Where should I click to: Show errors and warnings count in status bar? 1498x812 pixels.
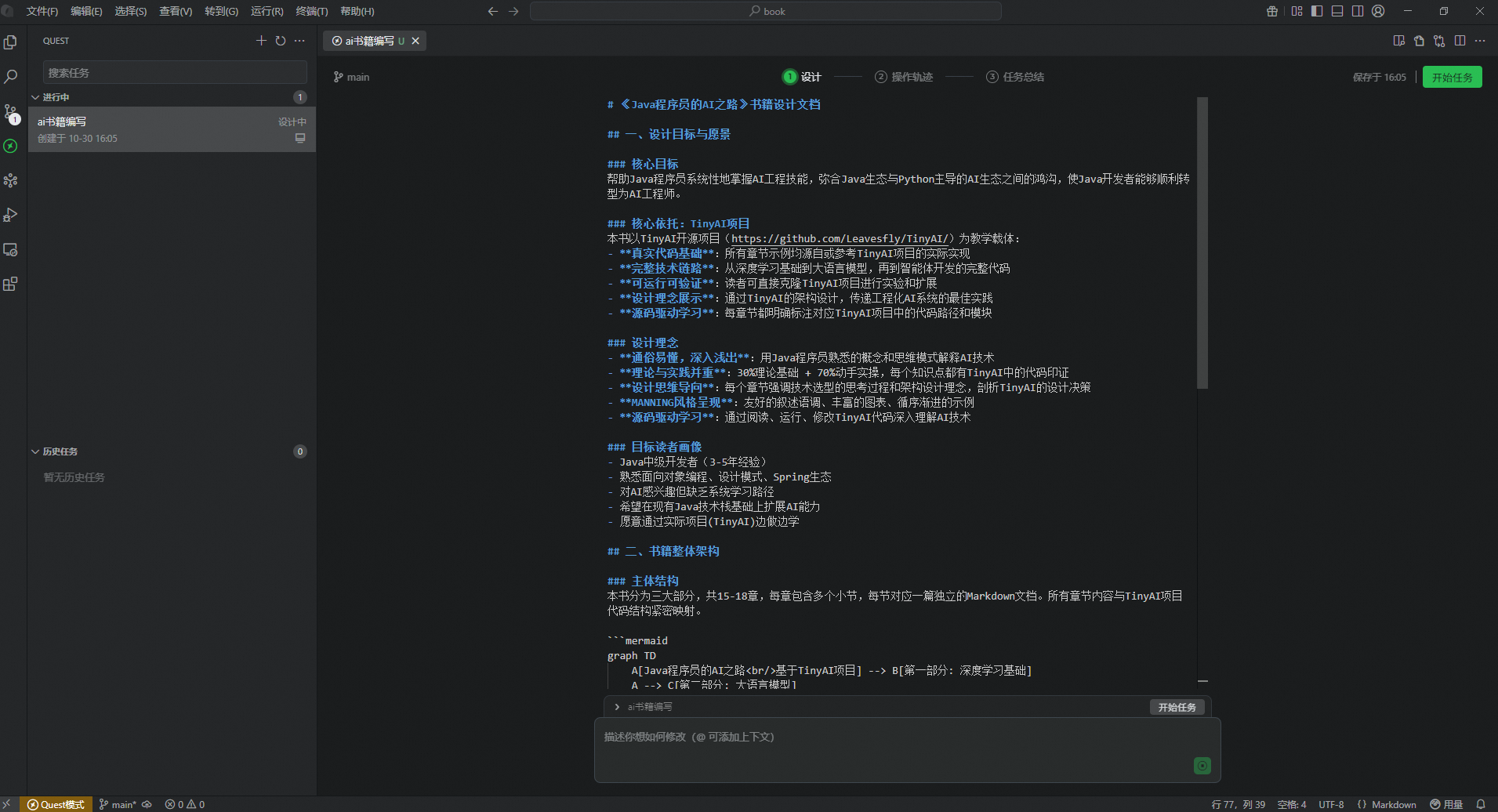tap(185, 804)
